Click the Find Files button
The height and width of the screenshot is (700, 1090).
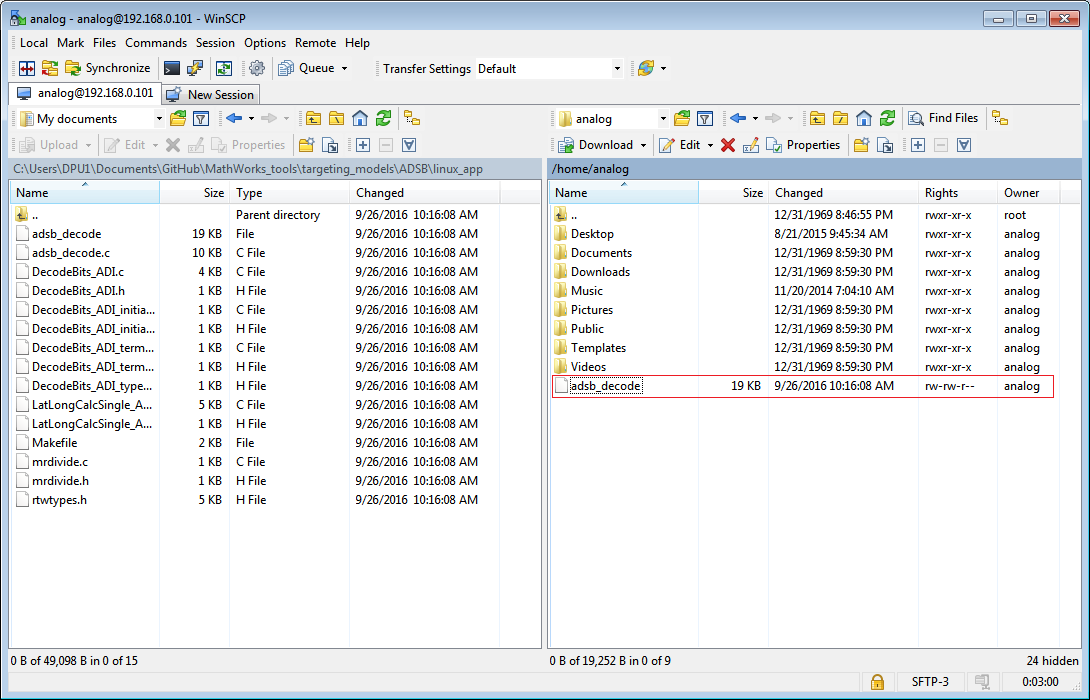coord(943,118)
